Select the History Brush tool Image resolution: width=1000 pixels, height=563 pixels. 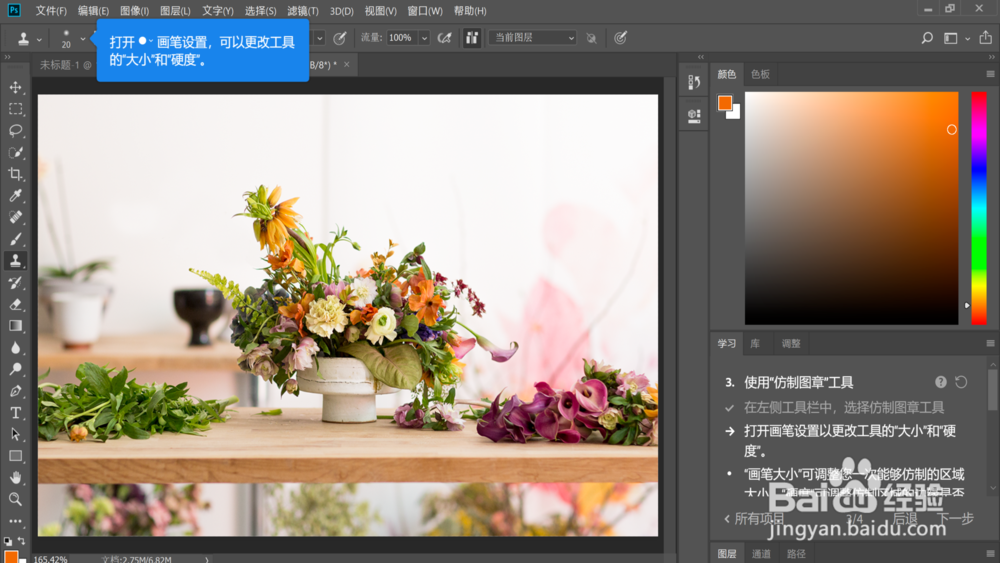15,282
